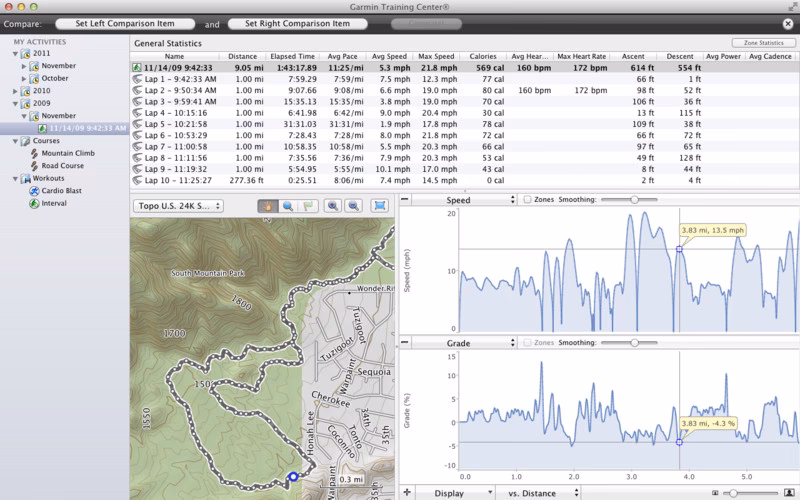
Task: Close the comparison bar with X button
Action: click(788, 23)
